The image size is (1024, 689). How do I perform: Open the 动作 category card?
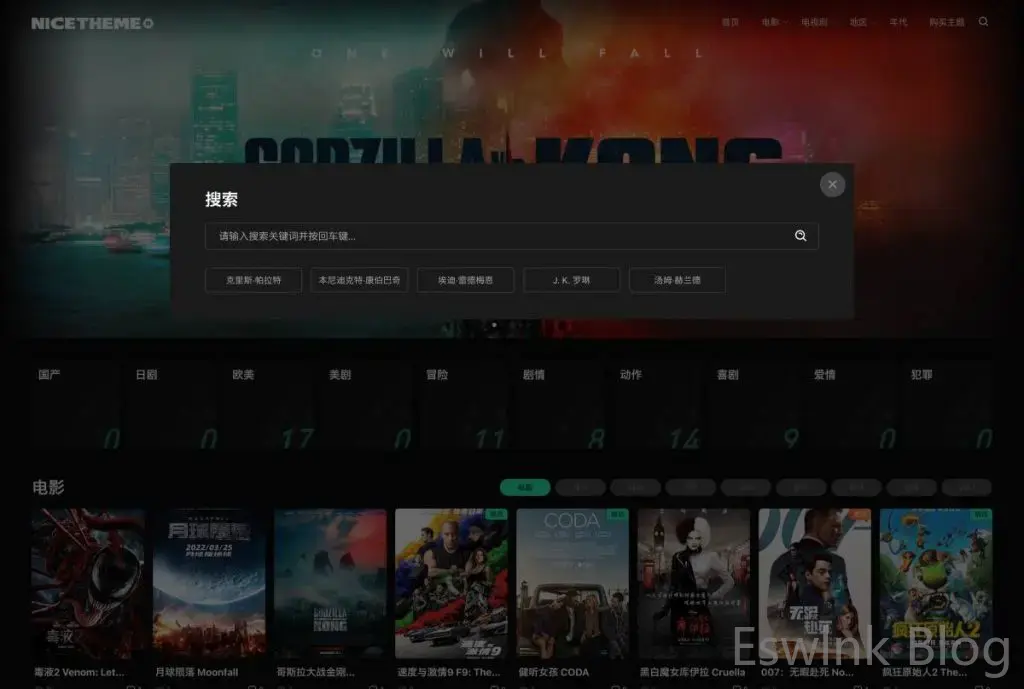658,406
